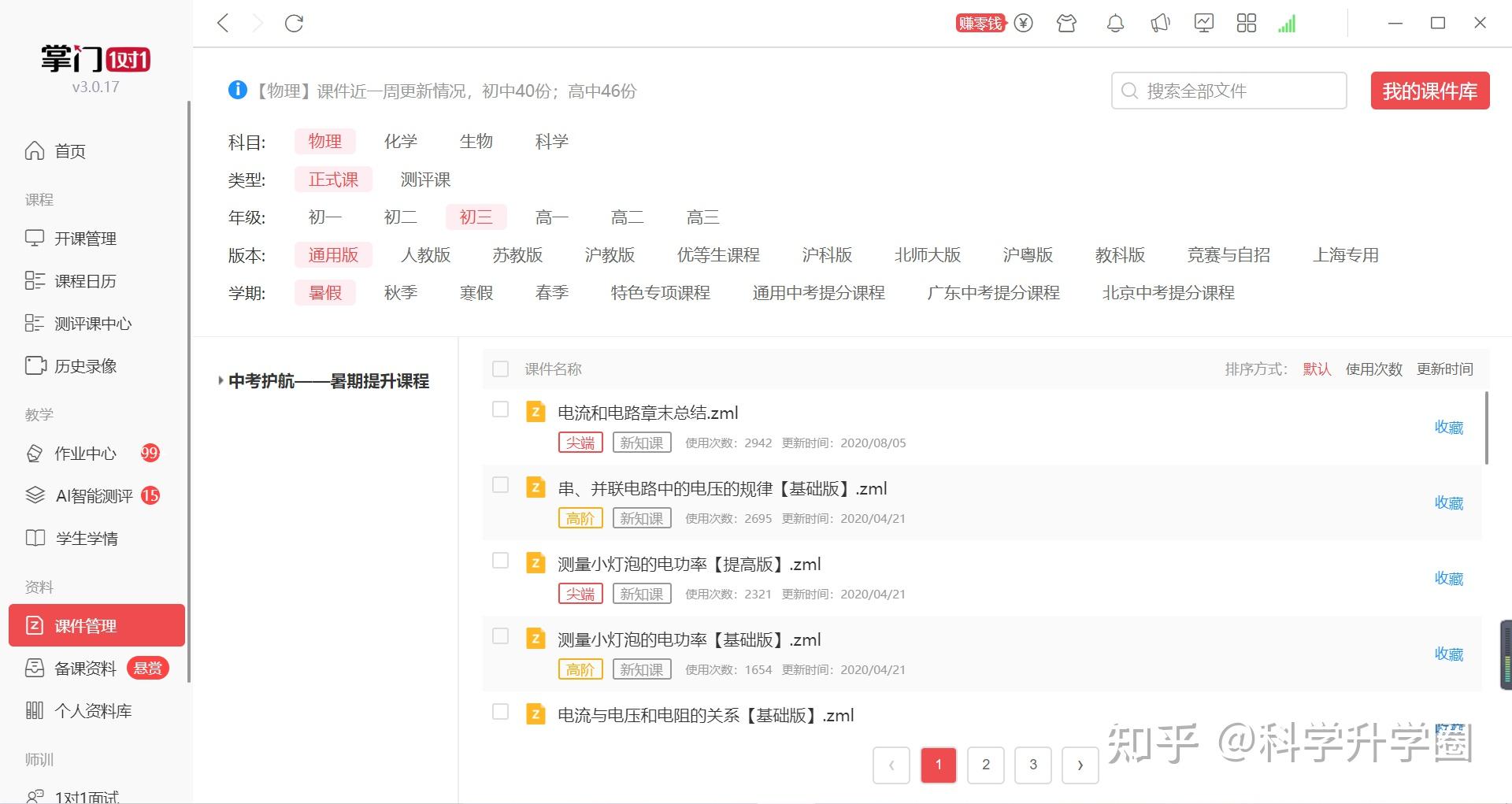Open notifications bell icon
The width and height of the screenshot is (1512, 804).
tap(1115, 23)
